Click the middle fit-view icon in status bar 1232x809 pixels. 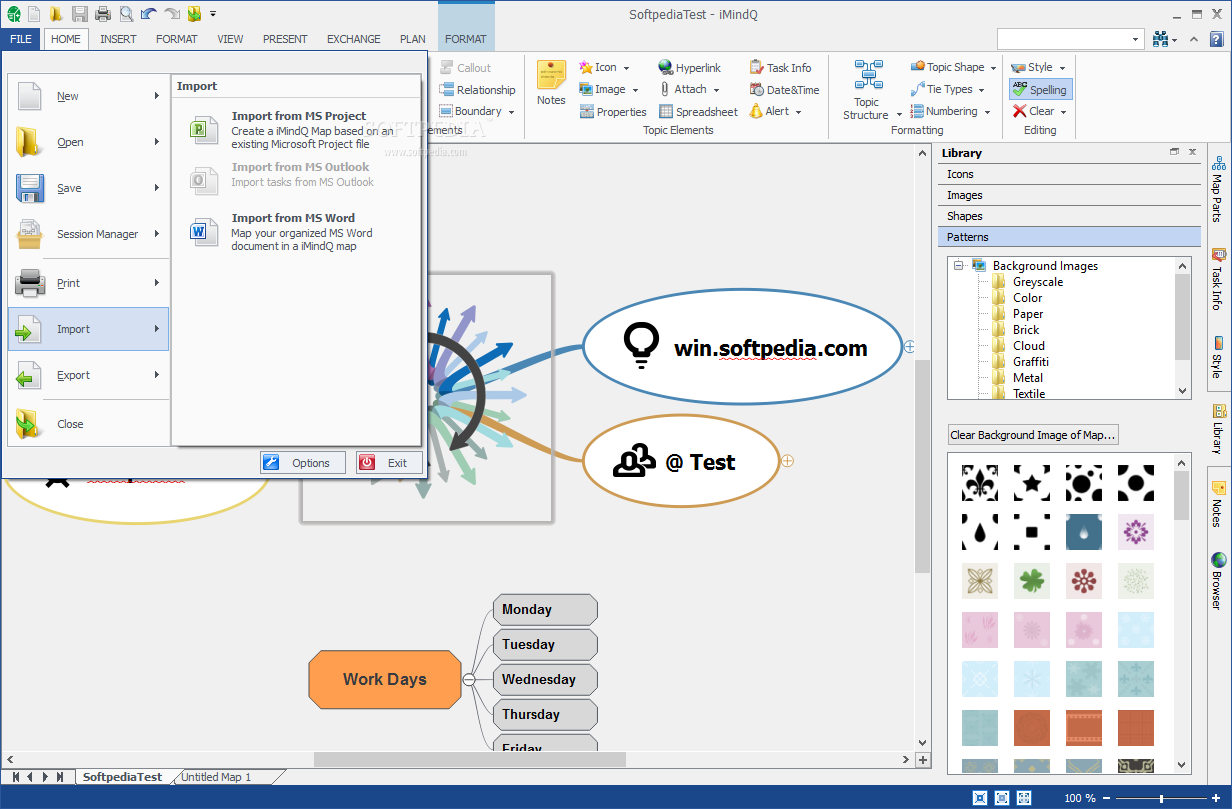(x=1001, y=798)
